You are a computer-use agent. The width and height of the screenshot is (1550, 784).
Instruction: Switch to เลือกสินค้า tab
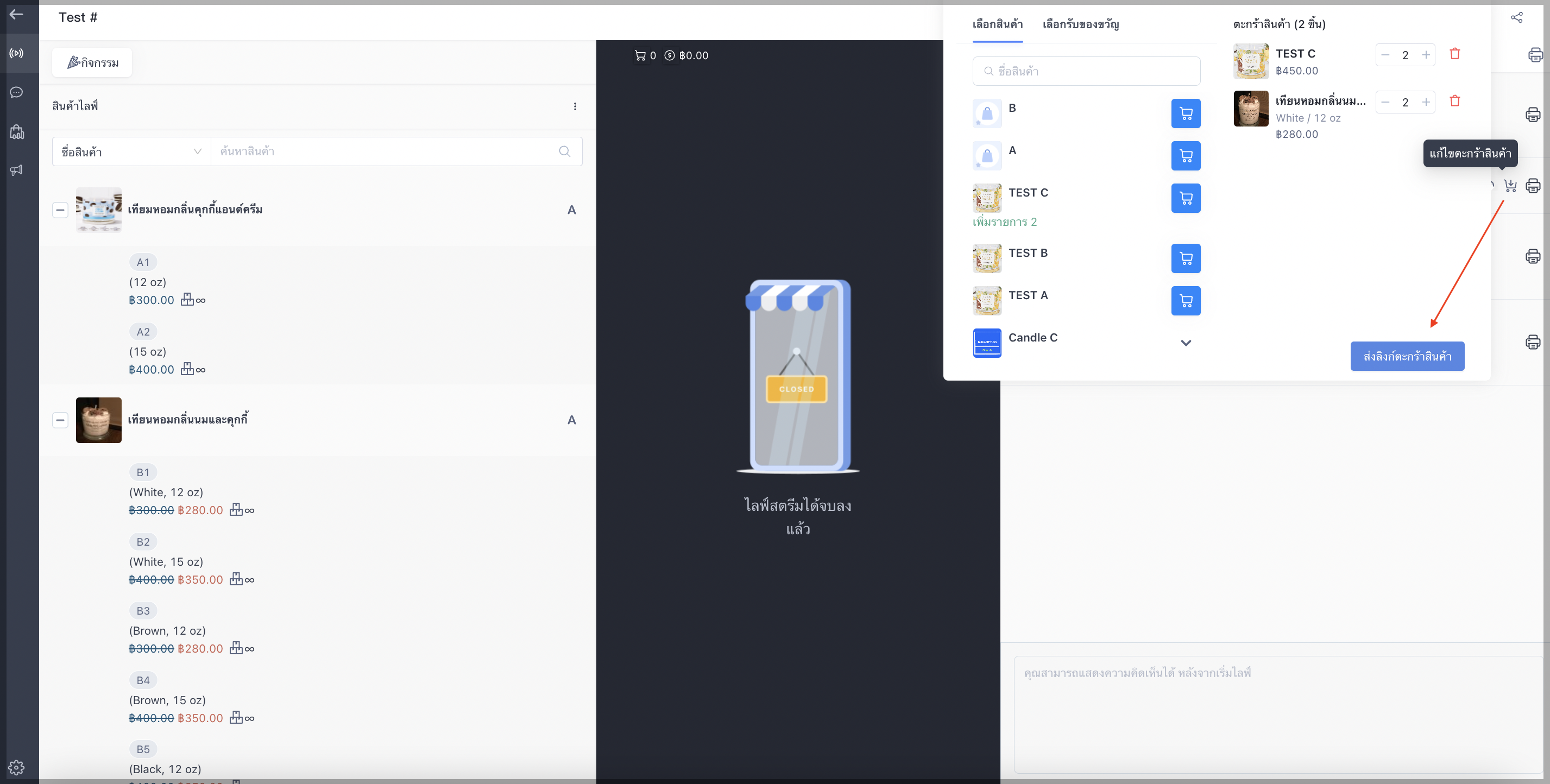997,24
